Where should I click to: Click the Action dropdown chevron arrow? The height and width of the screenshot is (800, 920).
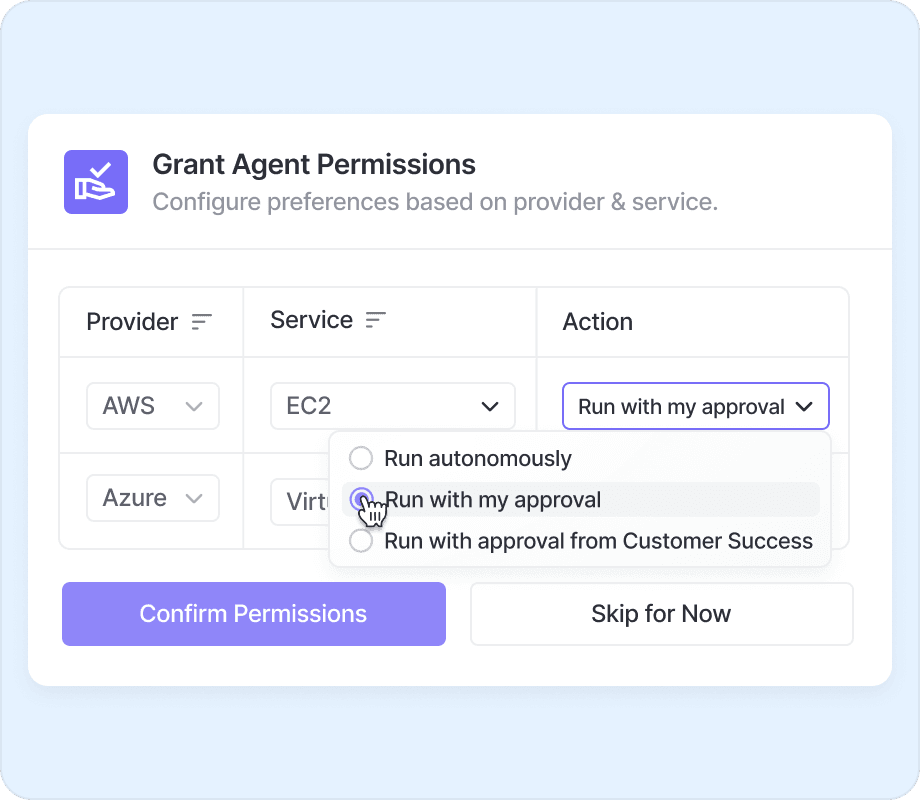point(804,407)
